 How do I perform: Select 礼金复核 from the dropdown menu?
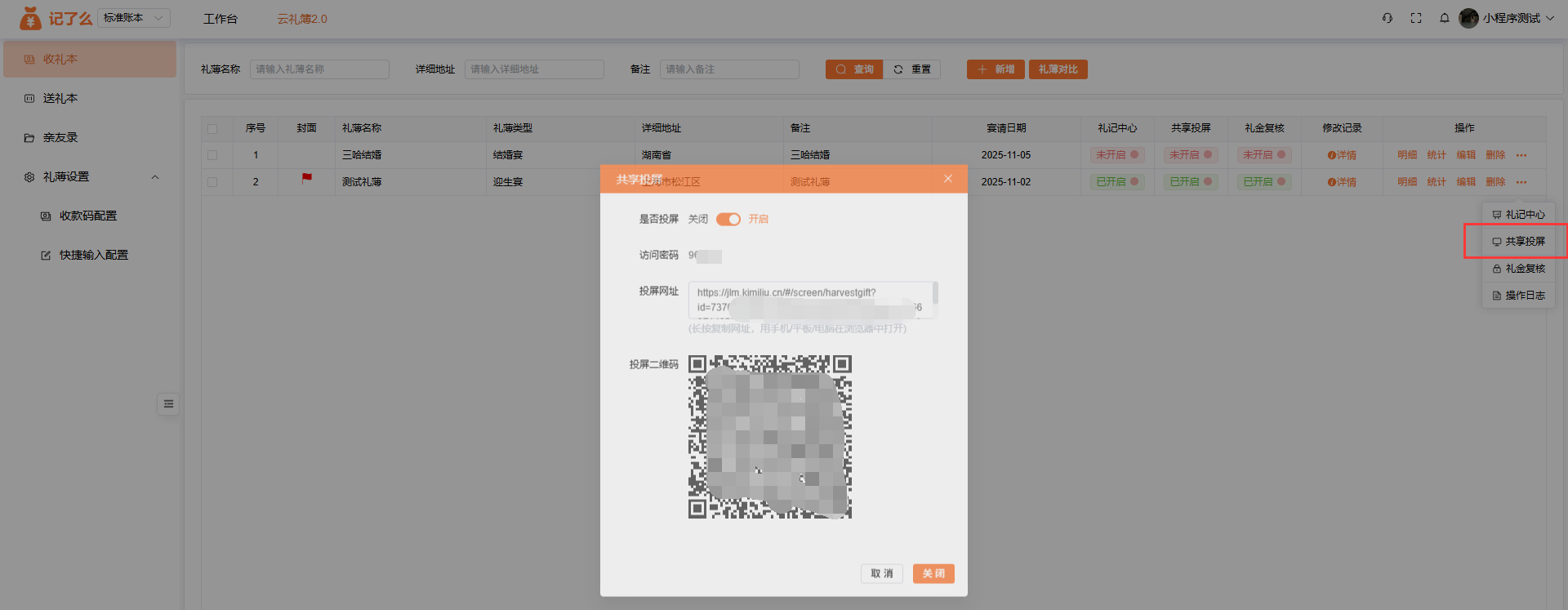1519,269
